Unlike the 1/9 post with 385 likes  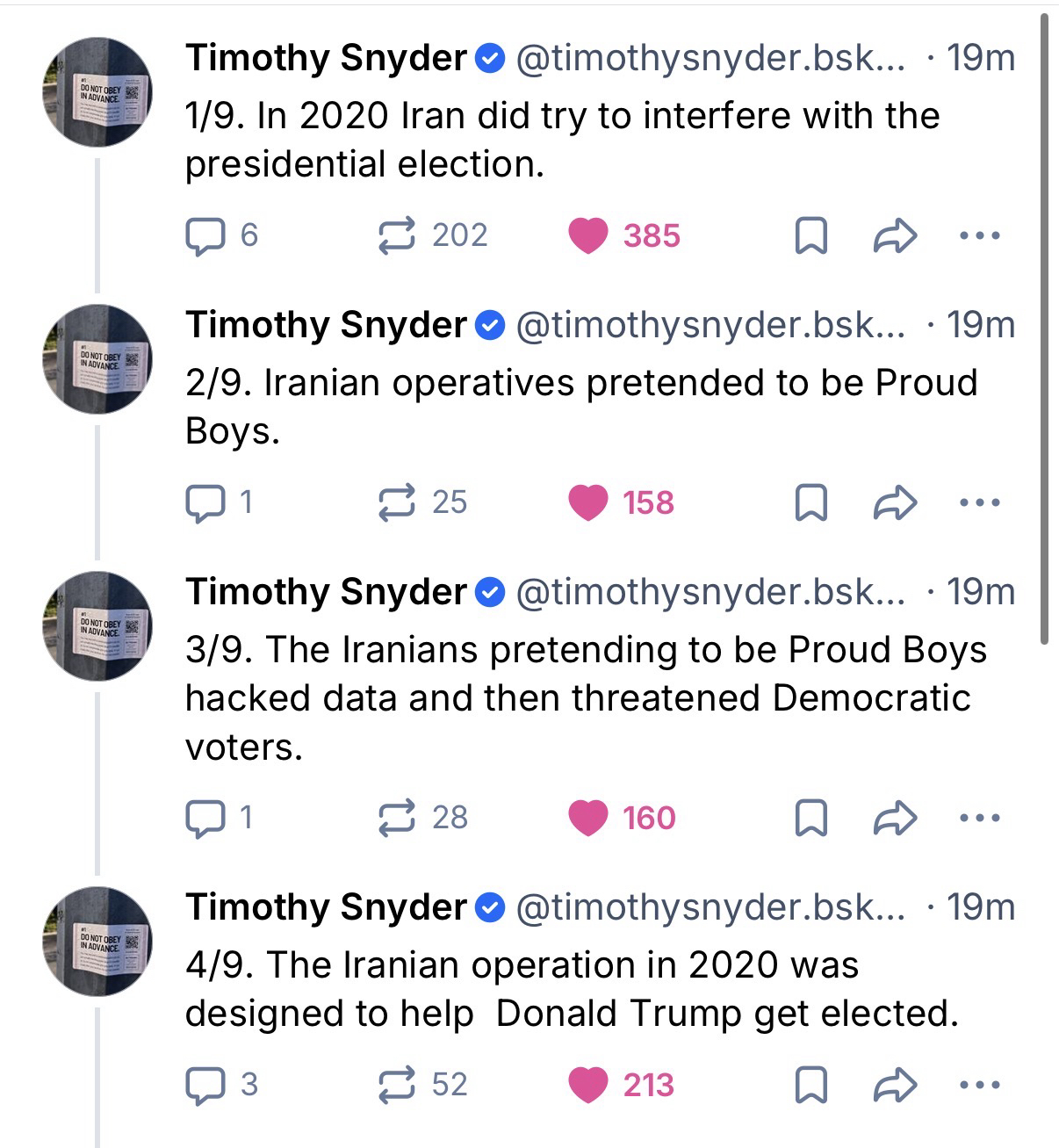coord(587,235)
